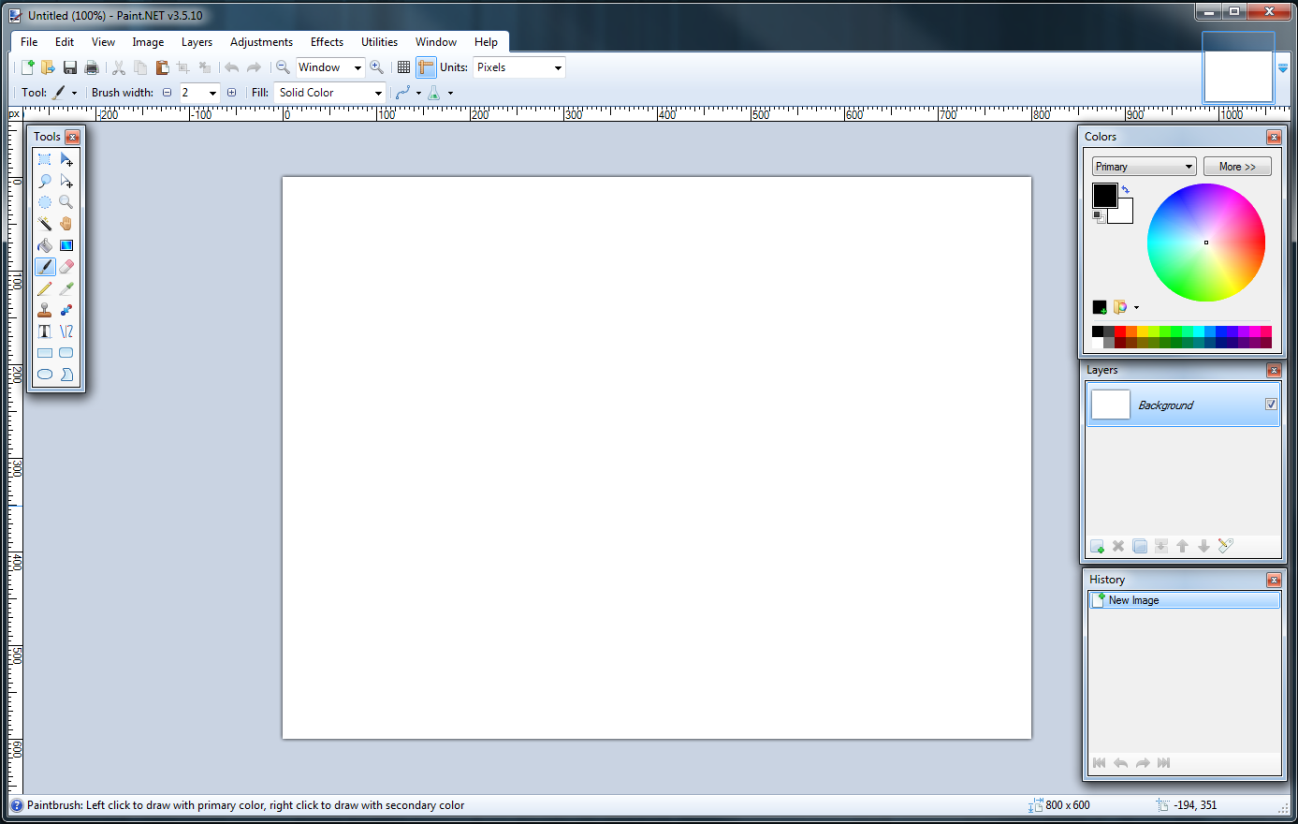Choose the Color Picker eyedropper tool

pos(66,288)
